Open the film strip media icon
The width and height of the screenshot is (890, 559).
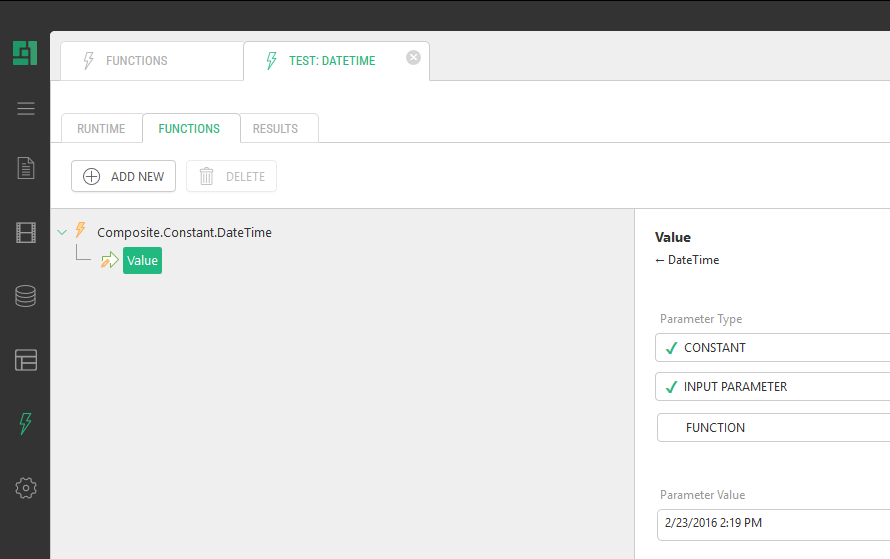[26, 233]
